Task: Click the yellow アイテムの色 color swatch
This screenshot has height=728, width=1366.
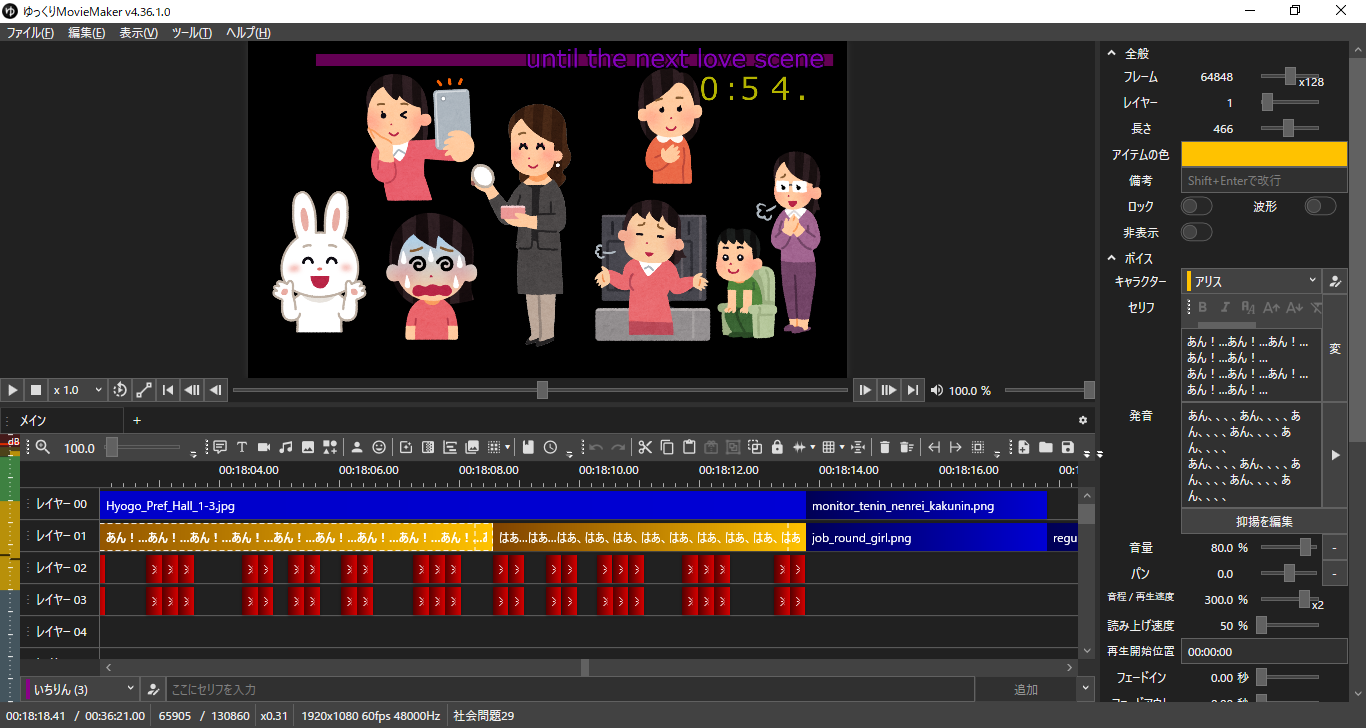Action: pos(1264,154)
